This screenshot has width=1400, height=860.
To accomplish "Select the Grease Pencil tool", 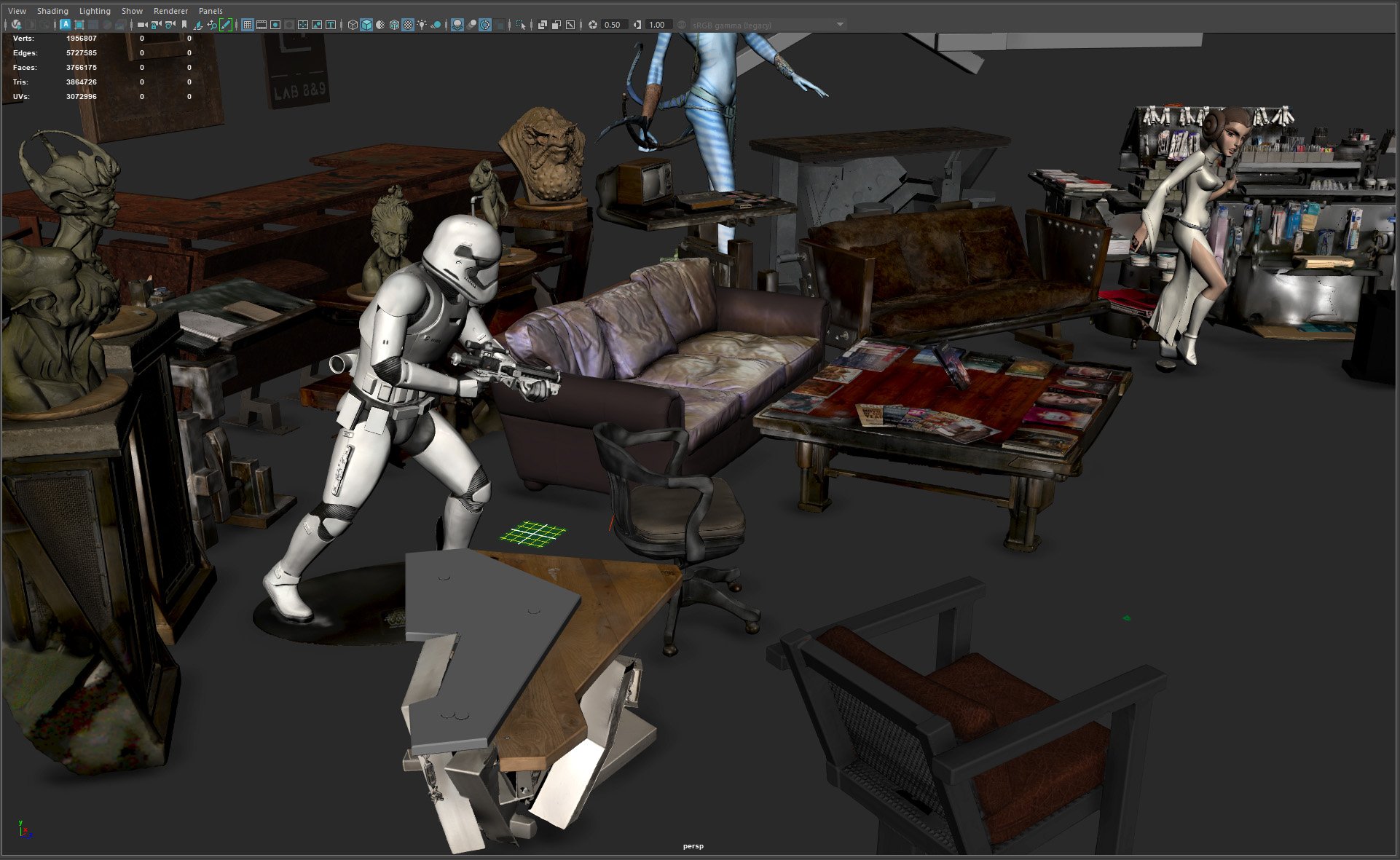I will (226, 25).
